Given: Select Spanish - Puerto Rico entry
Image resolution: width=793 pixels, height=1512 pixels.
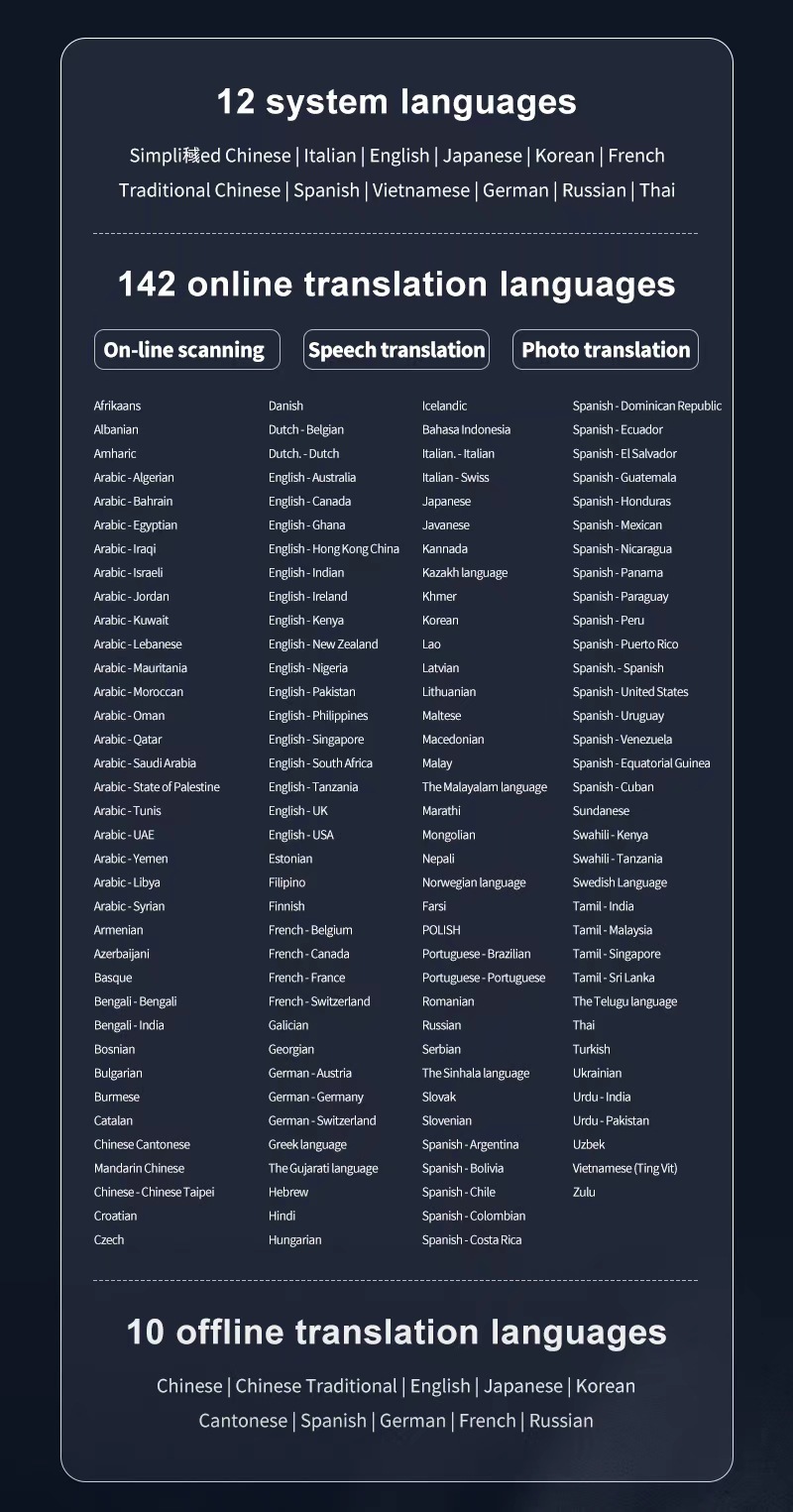Looking at the screenshot, I should pyautogui.click(x=625, y=644).
